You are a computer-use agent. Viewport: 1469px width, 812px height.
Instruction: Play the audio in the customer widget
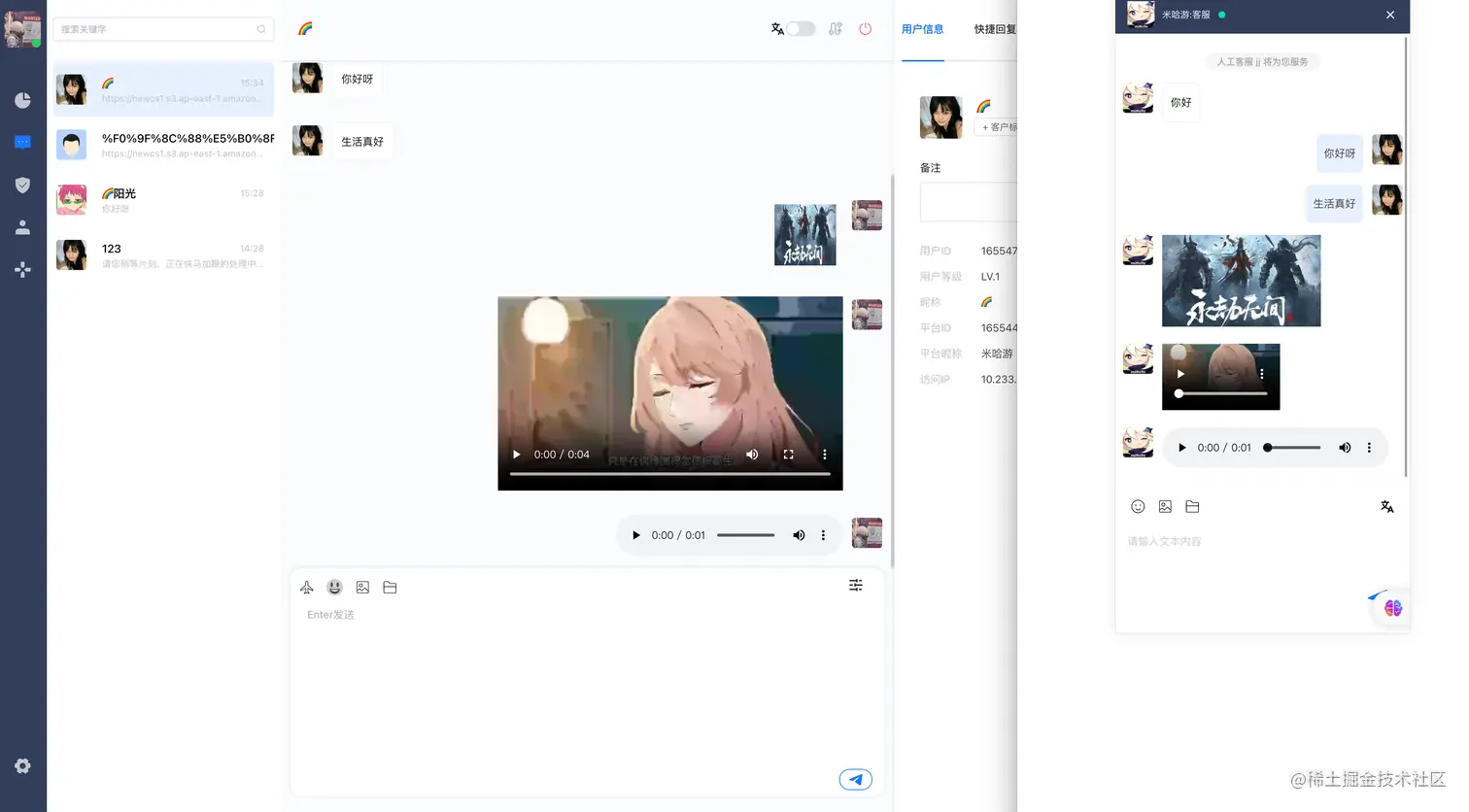1182,448
